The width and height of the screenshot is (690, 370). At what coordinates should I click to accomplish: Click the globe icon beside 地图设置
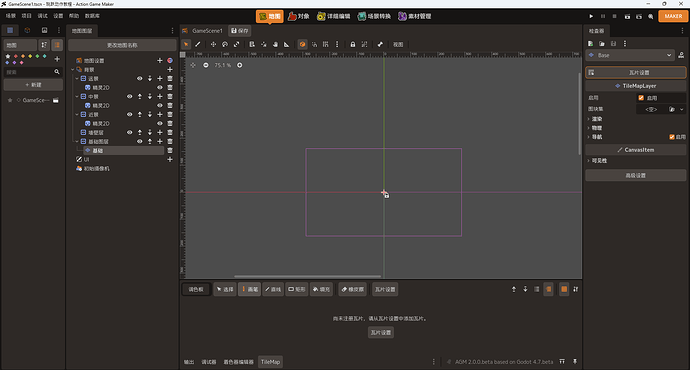point(170,61)
